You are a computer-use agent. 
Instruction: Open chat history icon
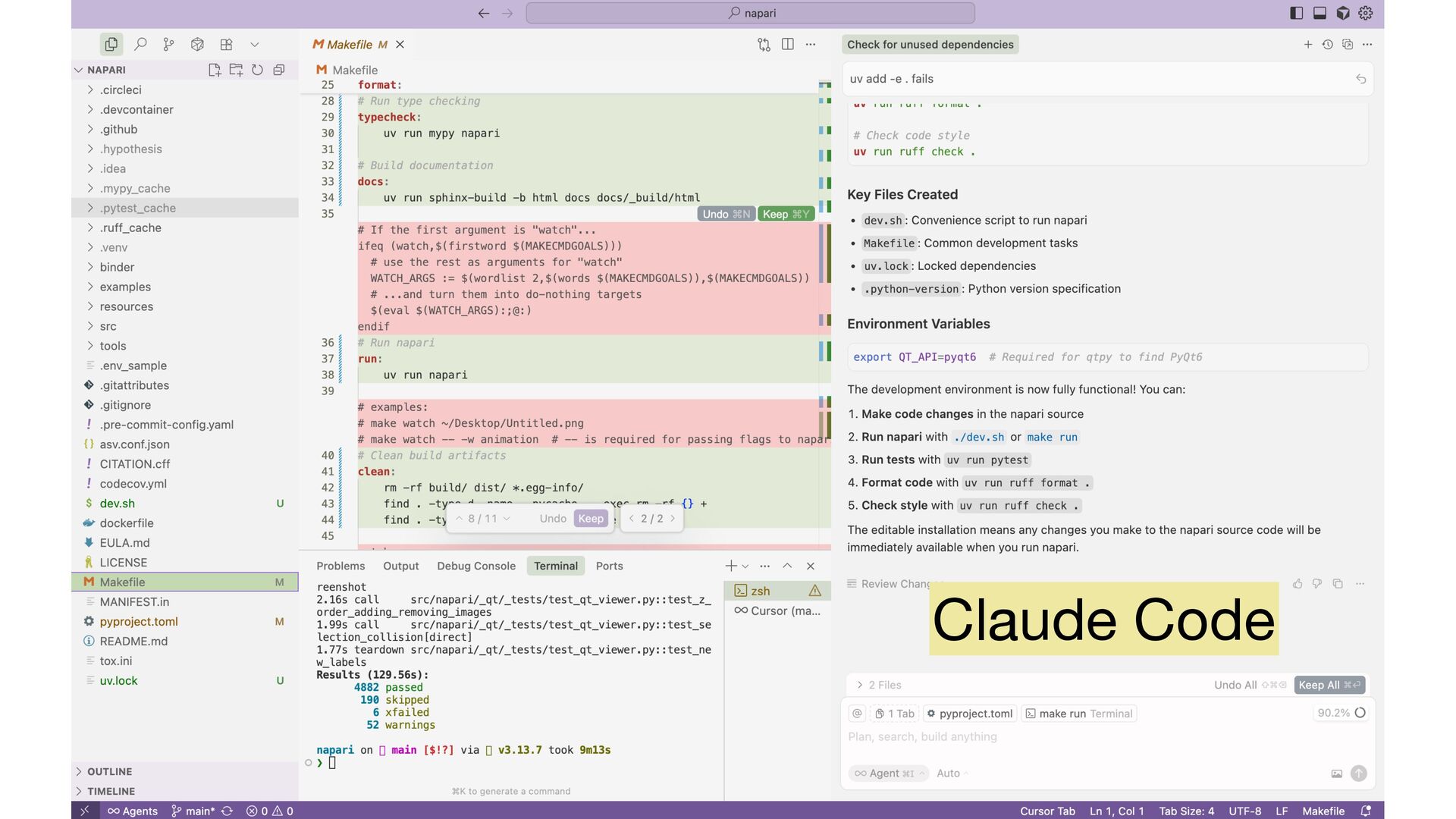1327,45
